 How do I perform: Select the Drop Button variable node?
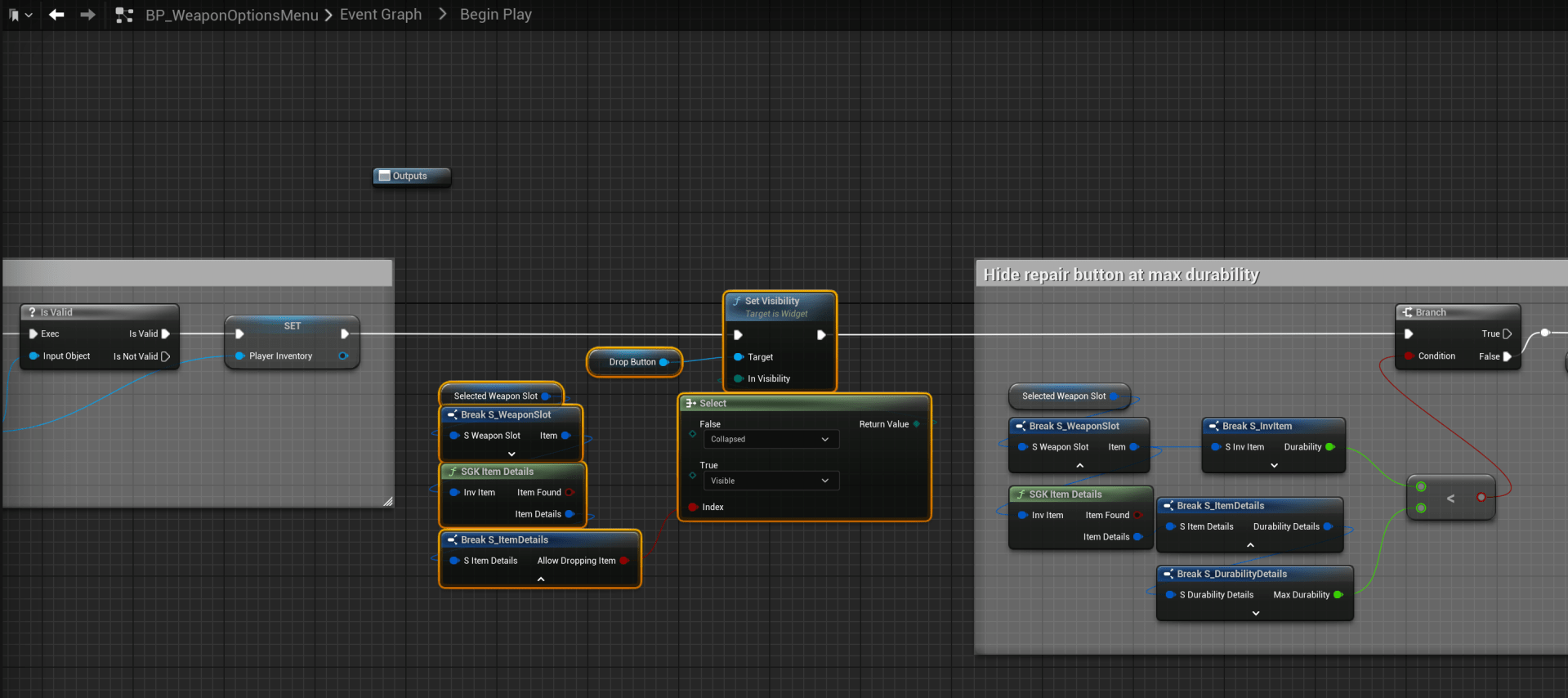pos(632,362)
